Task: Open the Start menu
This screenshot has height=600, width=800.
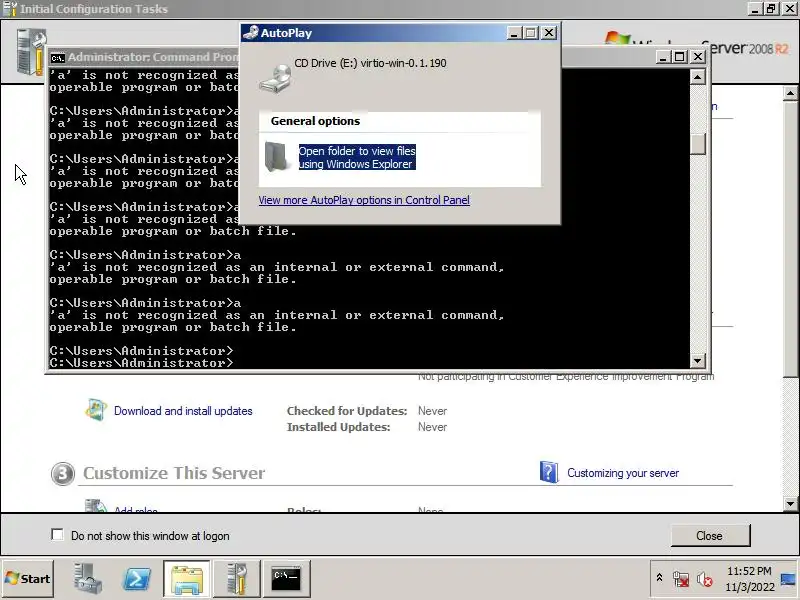Action: [x=28, y=579]
